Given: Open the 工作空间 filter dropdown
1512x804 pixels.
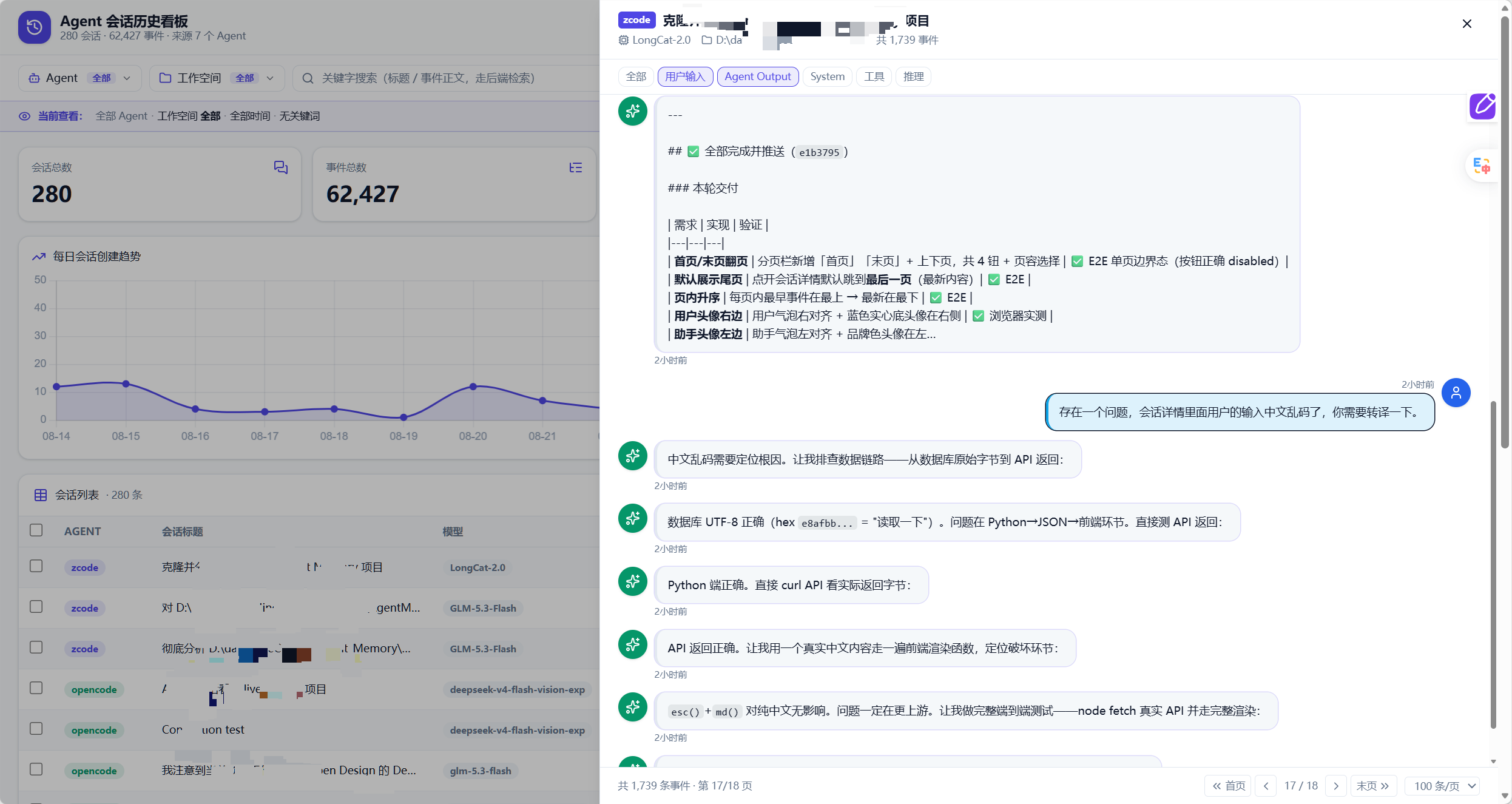Looking at the screenshot, I should click(217, 78).
